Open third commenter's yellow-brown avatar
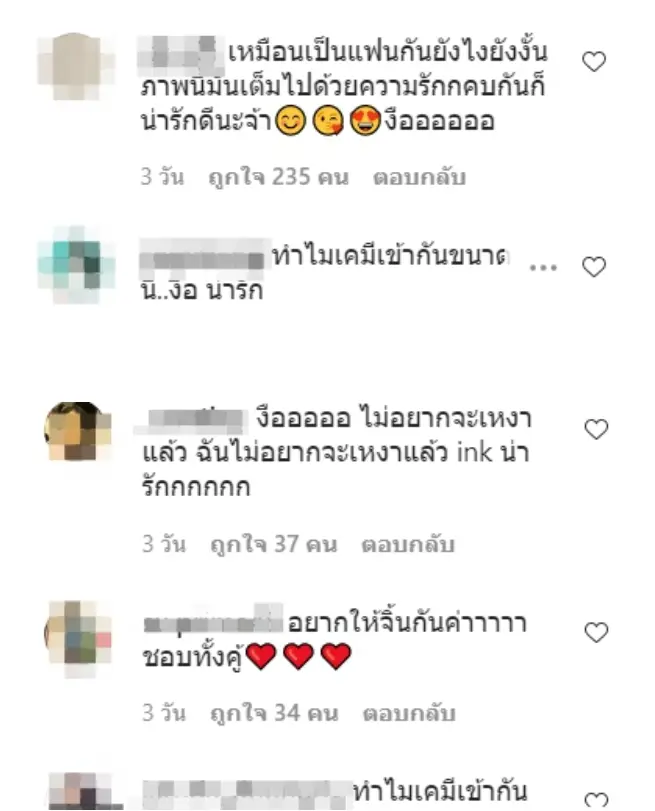This screenshot has height=811, width=655. [x=78, y=431]
